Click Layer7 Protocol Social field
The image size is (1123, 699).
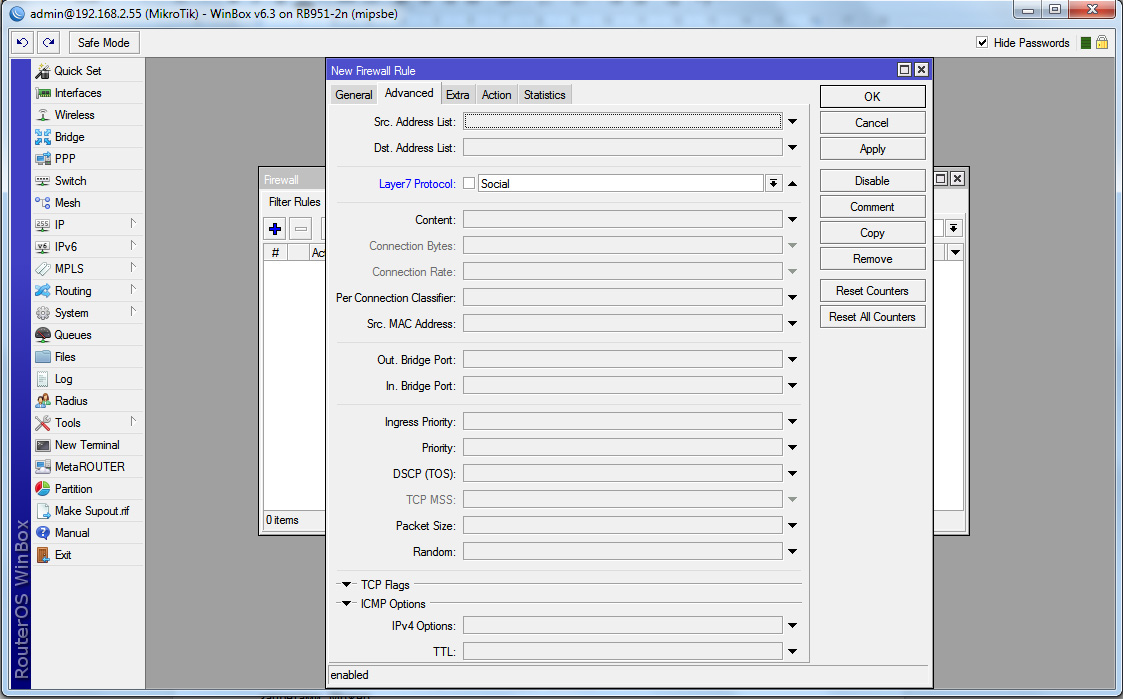pos(620,183)
